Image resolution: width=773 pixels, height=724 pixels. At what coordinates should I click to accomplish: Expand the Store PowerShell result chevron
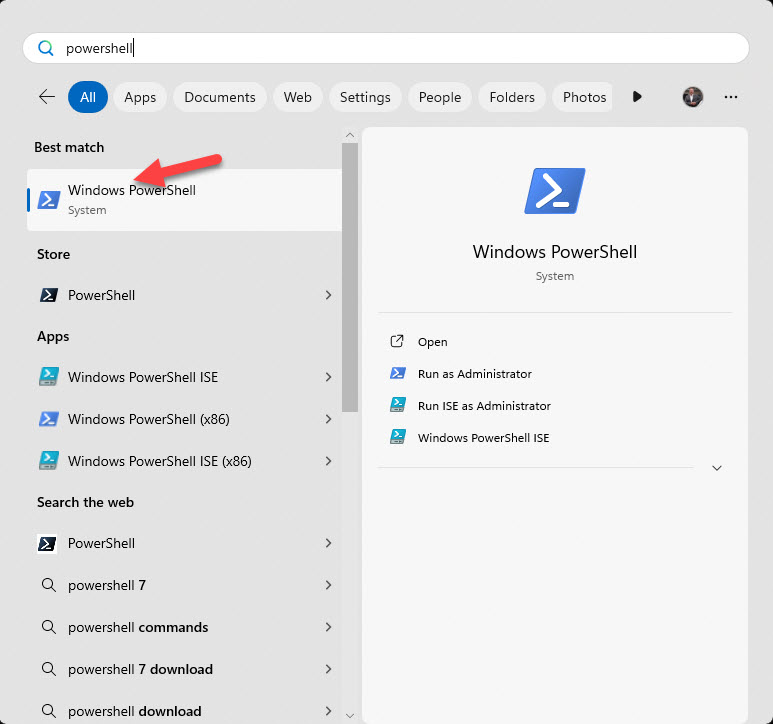(328, 295)
